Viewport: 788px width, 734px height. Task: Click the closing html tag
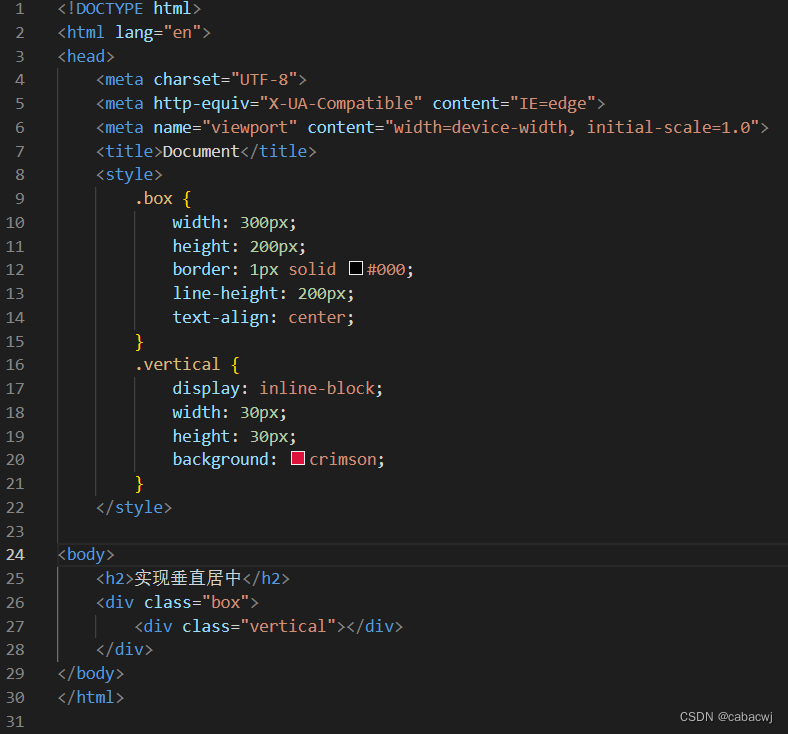[x=91, y=697]
